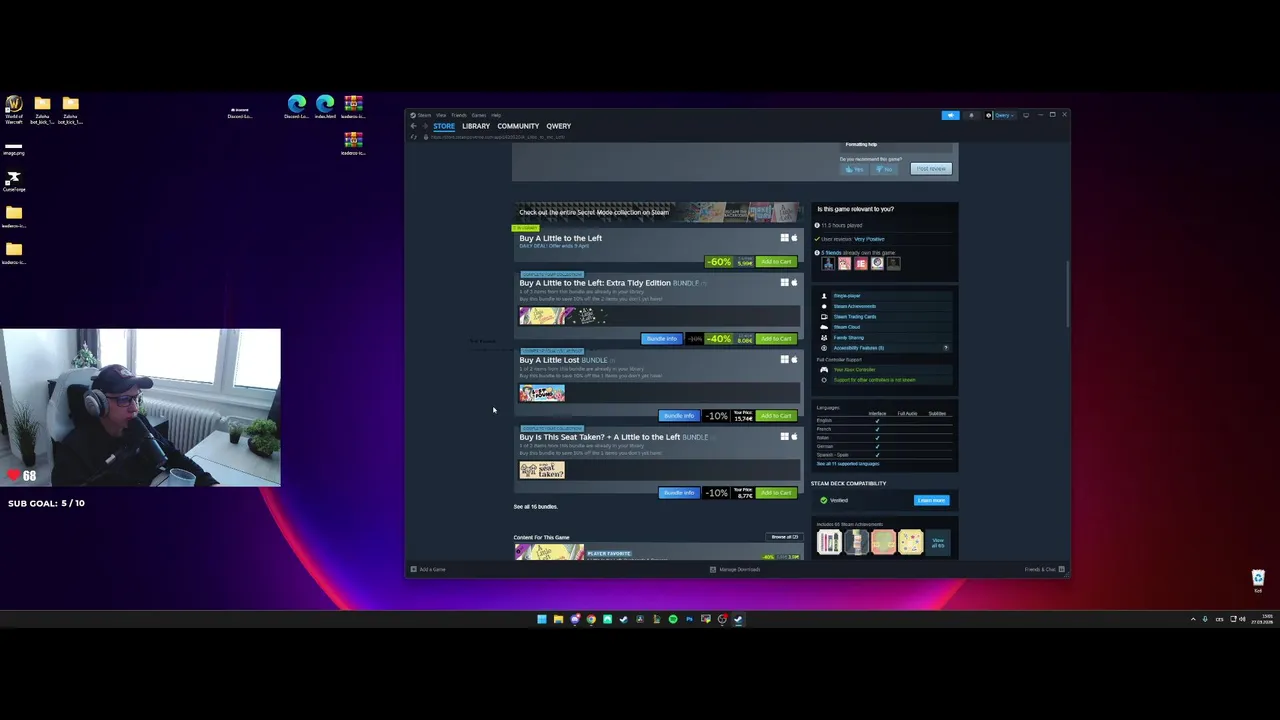Open Spotify from the taskbar
Viewport: 1280px width, 720px height.
673,619
